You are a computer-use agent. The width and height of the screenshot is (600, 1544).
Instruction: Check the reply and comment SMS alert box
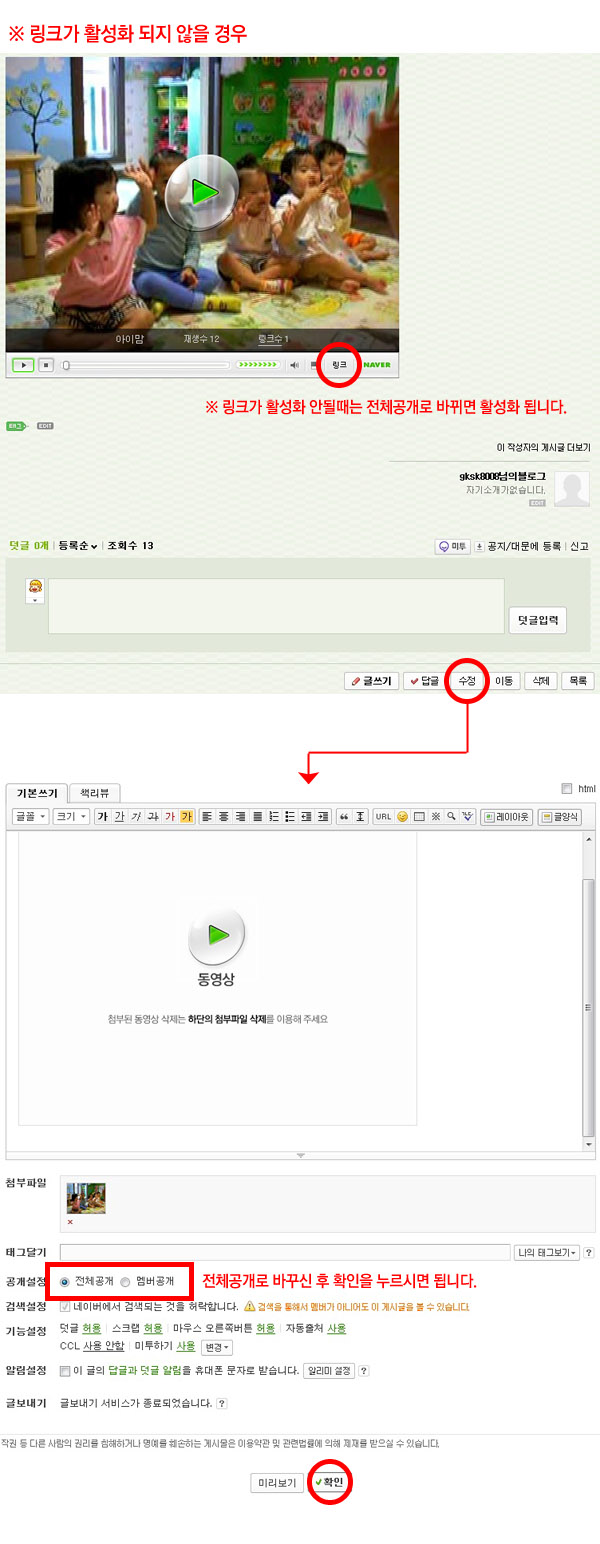click(x=66, y=1371)
